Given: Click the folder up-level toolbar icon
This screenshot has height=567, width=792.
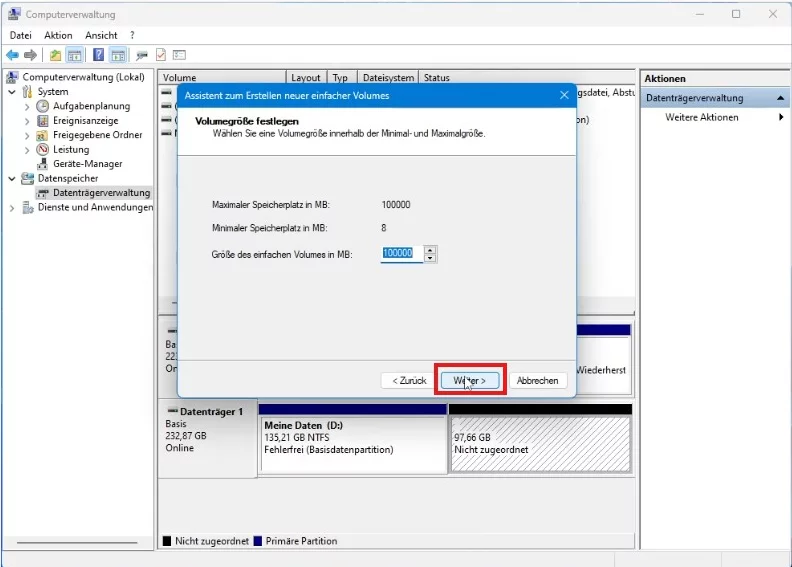Looking at the screenshot, I should point(56,55).
